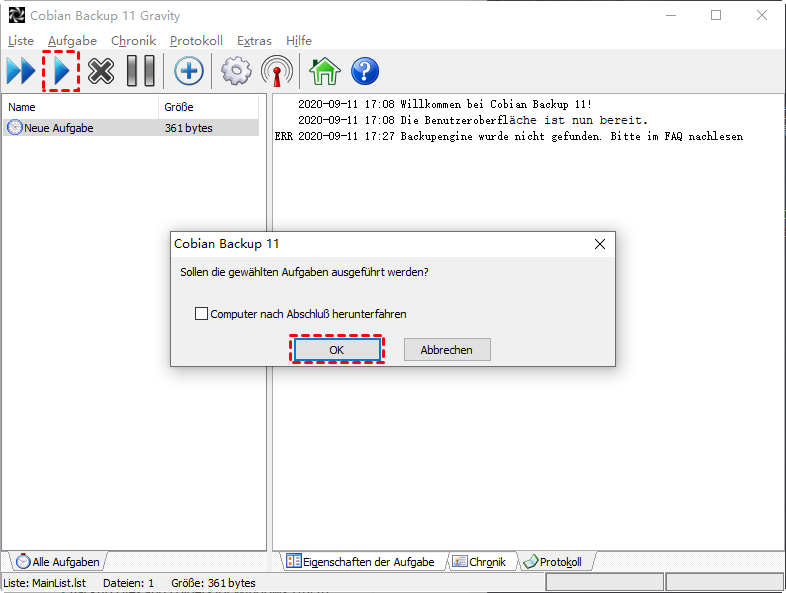Maximize the Cobian Backup window

[716, 16]
